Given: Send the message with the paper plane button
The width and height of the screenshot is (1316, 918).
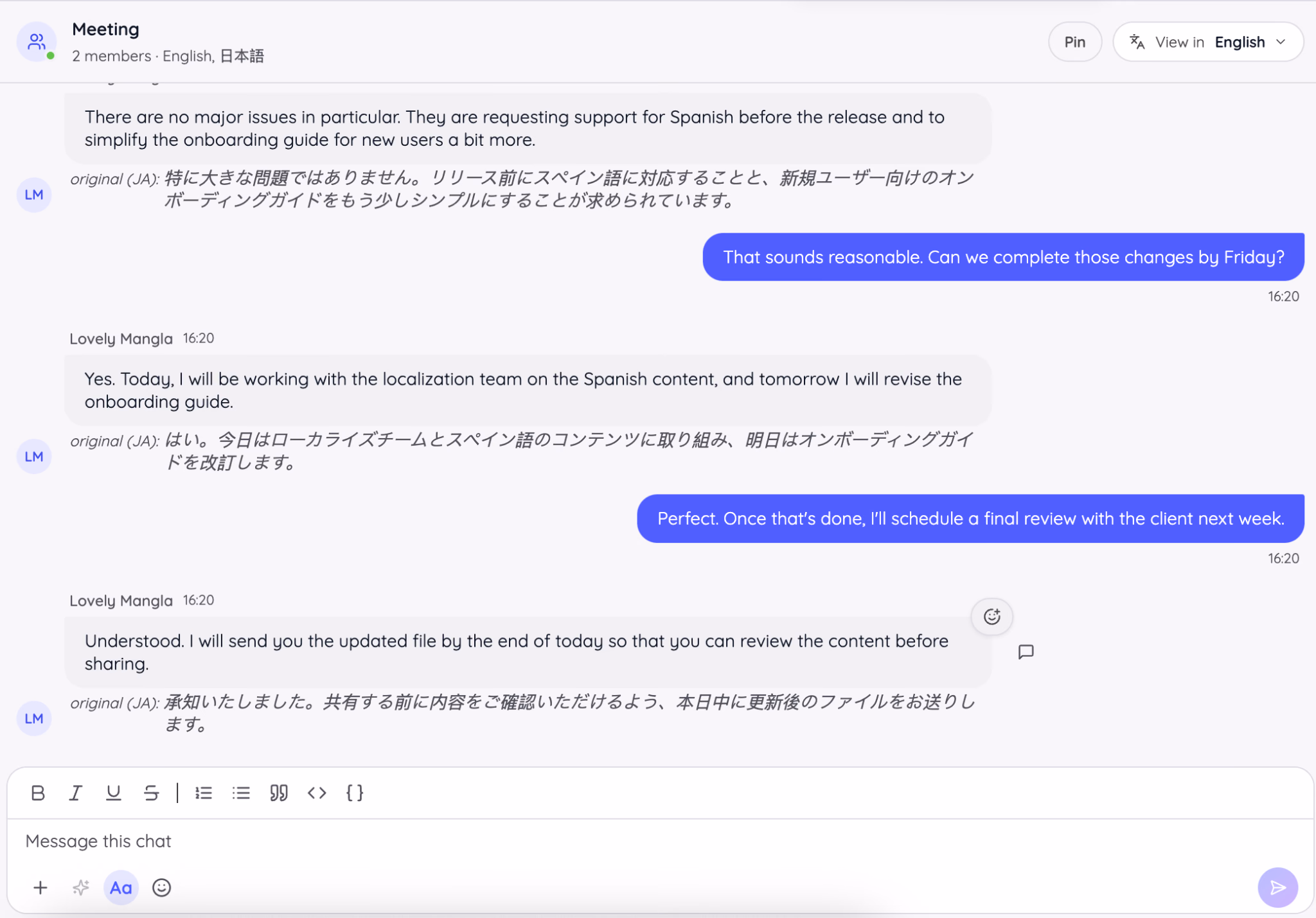Looking at the screenshot, I should (x=1277, y=887).
